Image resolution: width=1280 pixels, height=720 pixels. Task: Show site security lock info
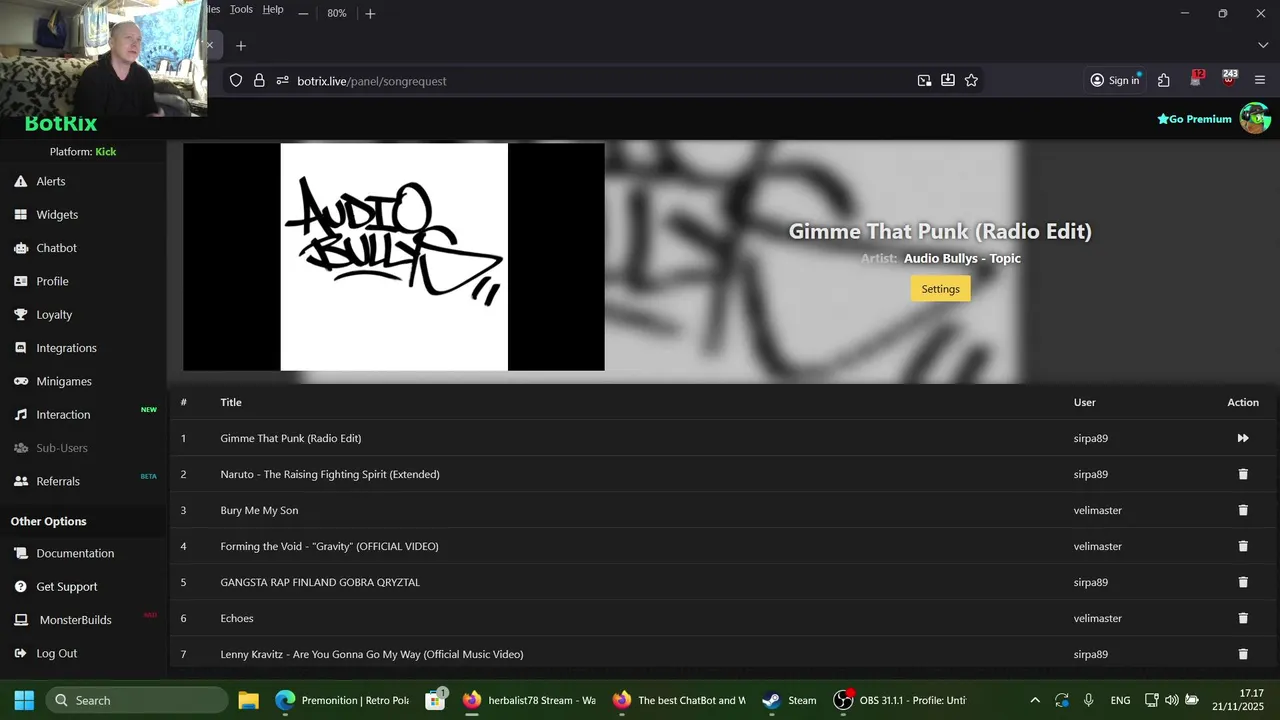tap(259, 81)
